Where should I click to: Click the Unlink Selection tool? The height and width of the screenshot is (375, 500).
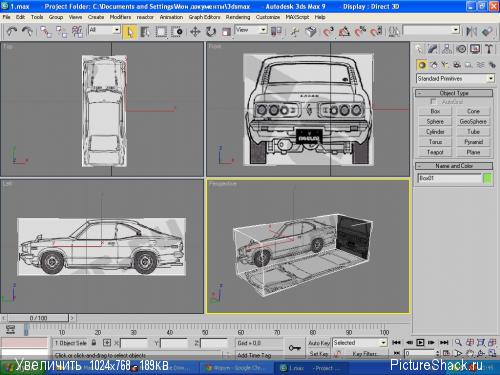[x=61, y=32]
